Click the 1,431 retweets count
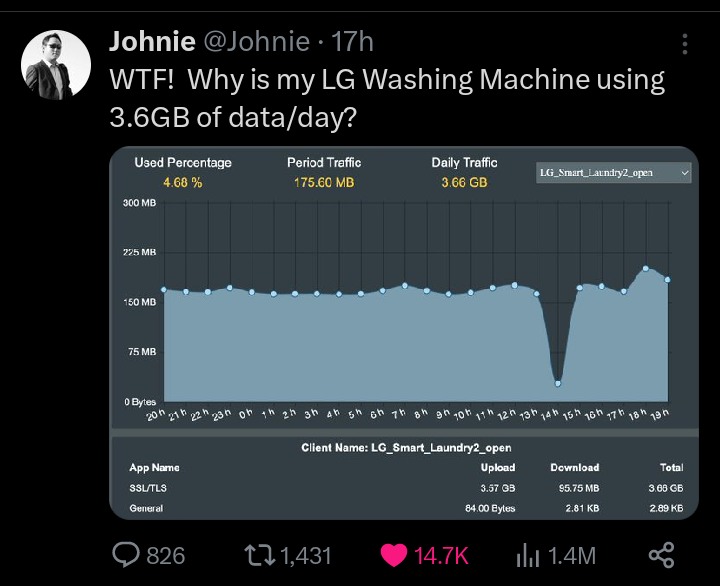Image resolution: width=720 pixels, height=586 pixels. [306, 555]
